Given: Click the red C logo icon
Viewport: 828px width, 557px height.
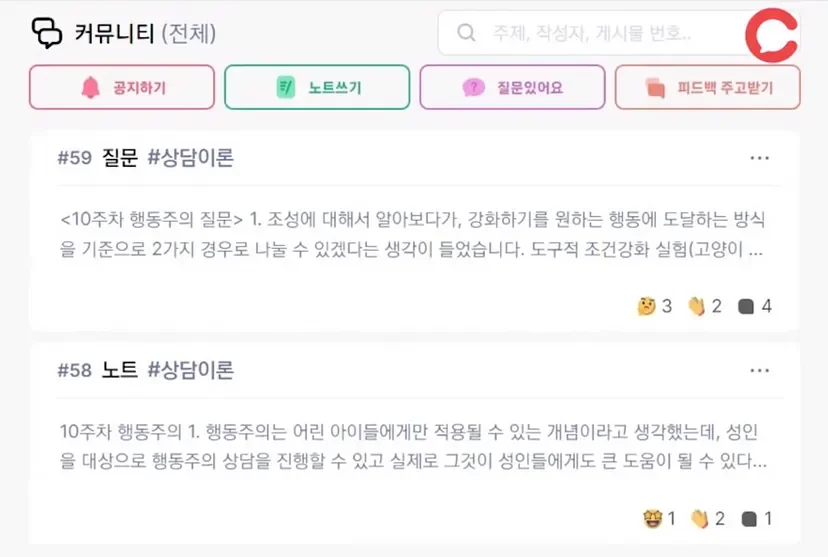Looking at the screenshot, I should [x=770, y=34].
